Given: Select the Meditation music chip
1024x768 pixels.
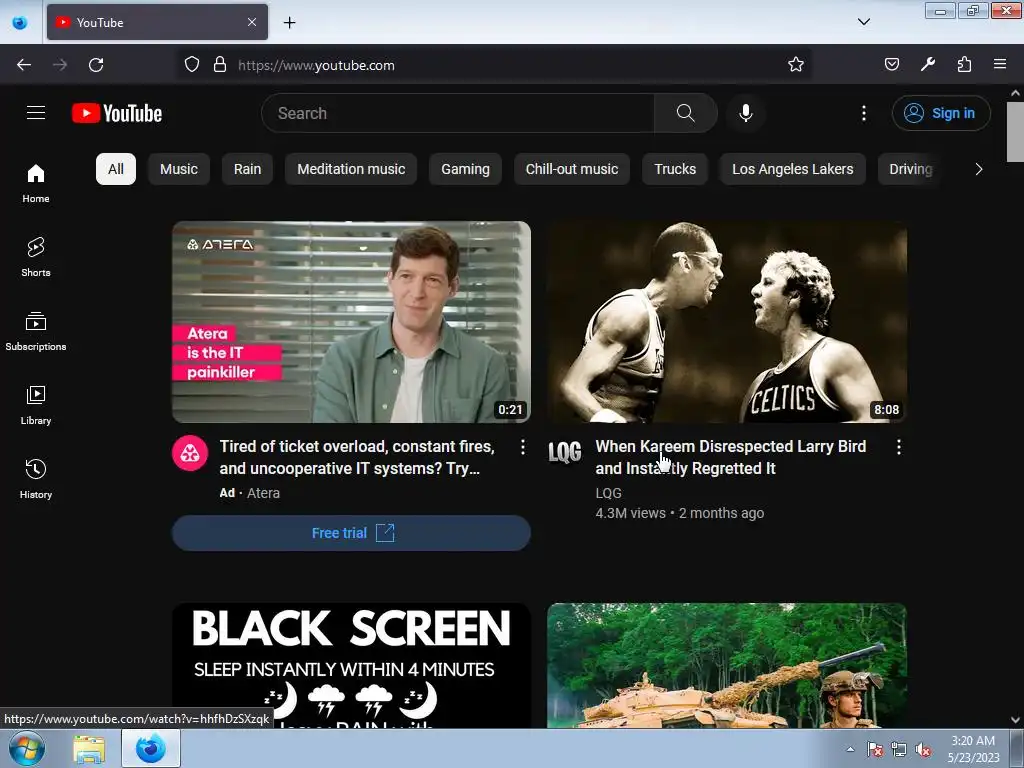Looking at the screenshot, I should click(351, 169).
